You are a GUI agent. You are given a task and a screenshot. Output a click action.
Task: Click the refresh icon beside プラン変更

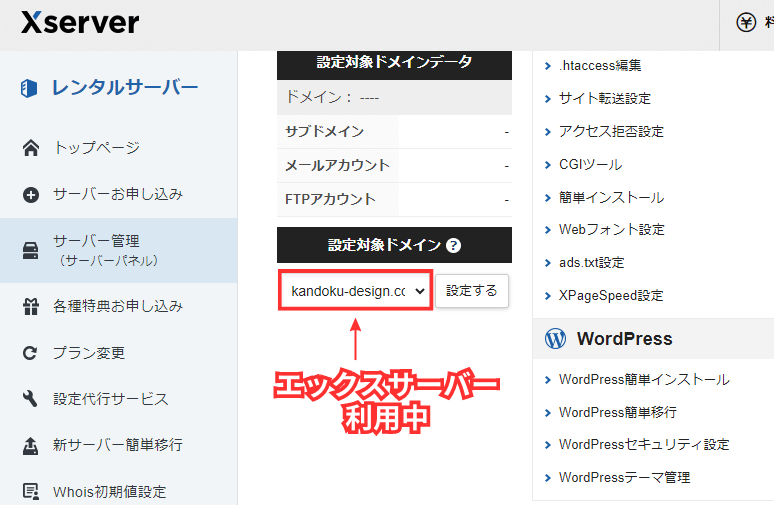(30, 353)
